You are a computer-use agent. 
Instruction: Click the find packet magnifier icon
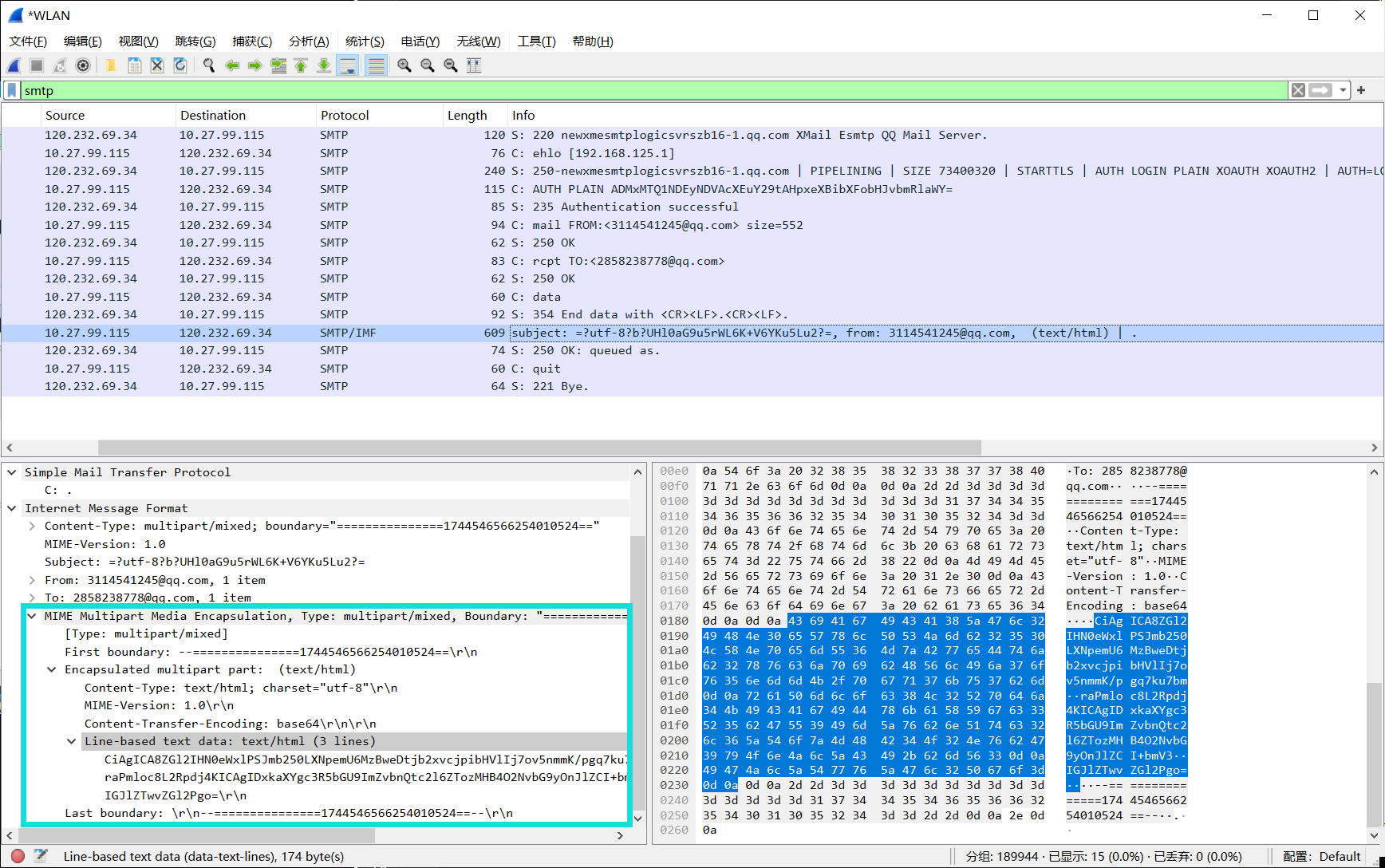pyautogui.click(x=209, y=65)
